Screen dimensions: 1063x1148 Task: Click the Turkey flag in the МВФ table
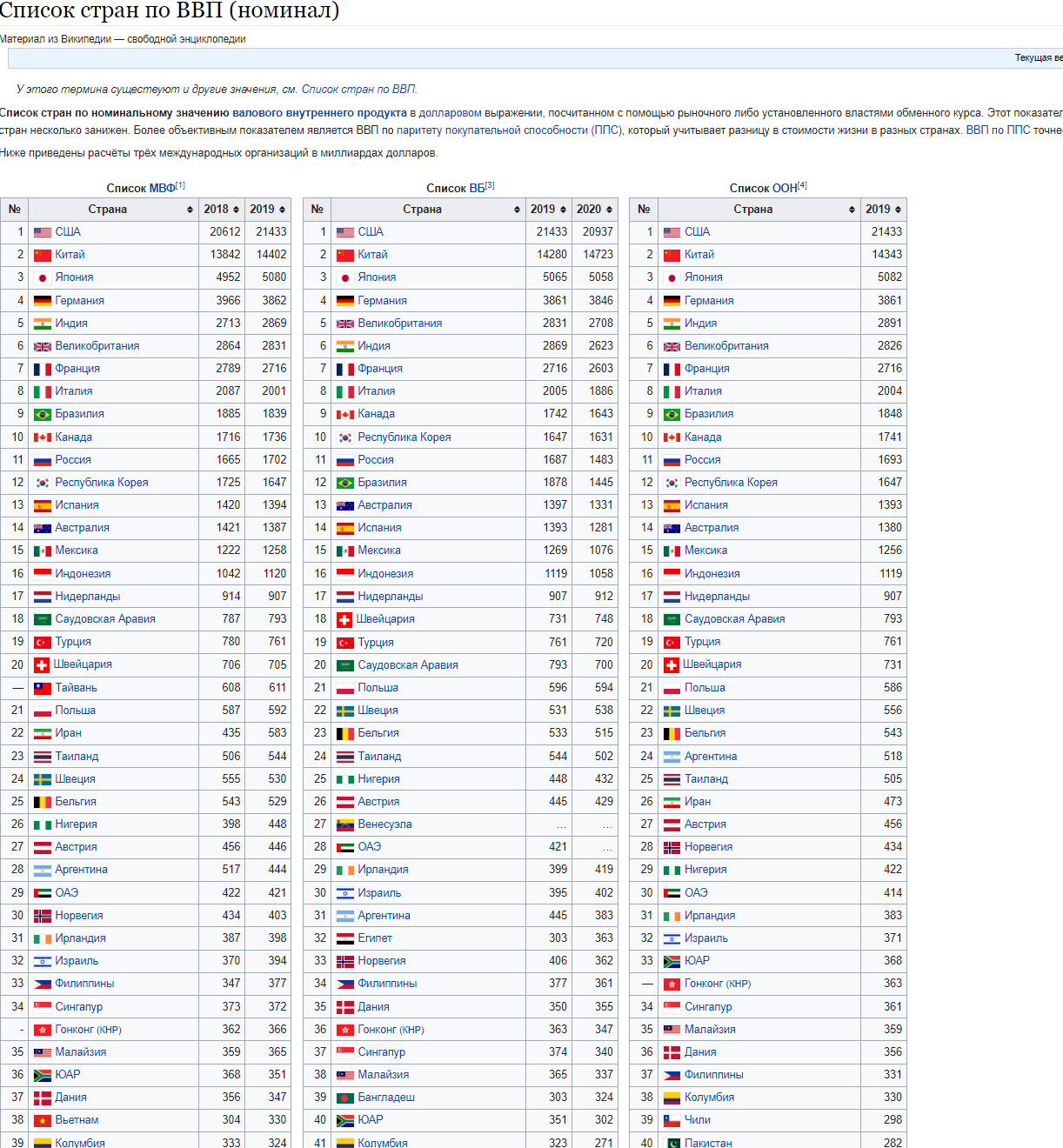[43, 642]
